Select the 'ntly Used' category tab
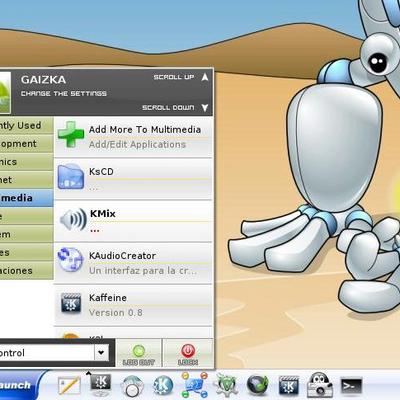This screenshot has width=400, height=400. pos(27,126)
